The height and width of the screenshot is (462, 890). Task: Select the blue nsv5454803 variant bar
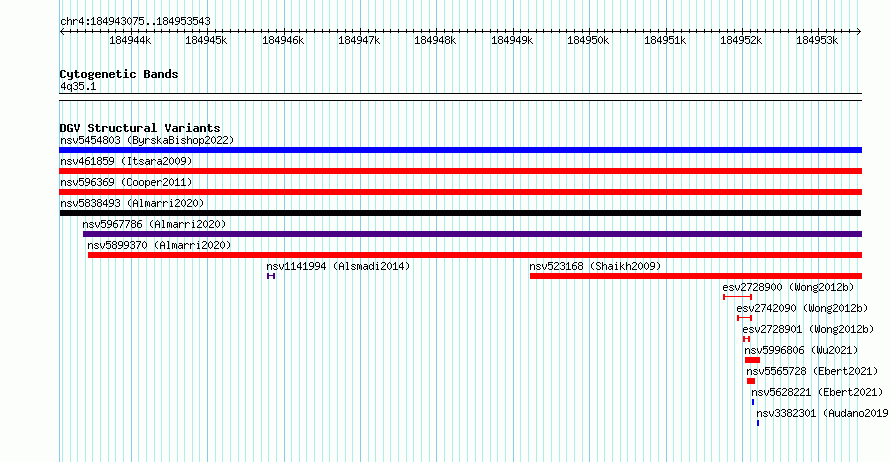pyautogui.click(x=460, y=150)
